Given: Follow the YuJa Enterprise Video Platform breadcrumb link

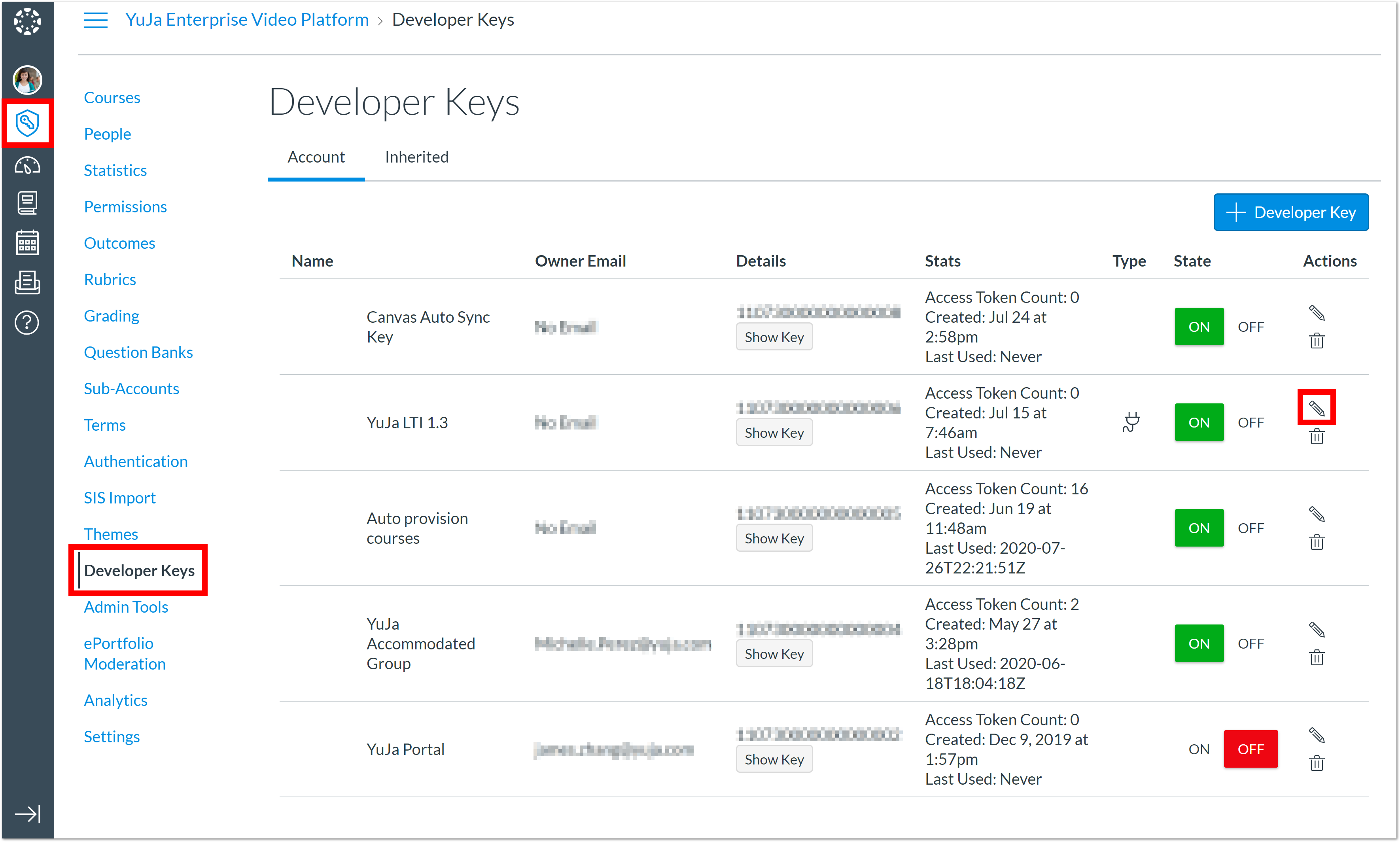Looking at the screenshot, I should click(x=247, y=20).
